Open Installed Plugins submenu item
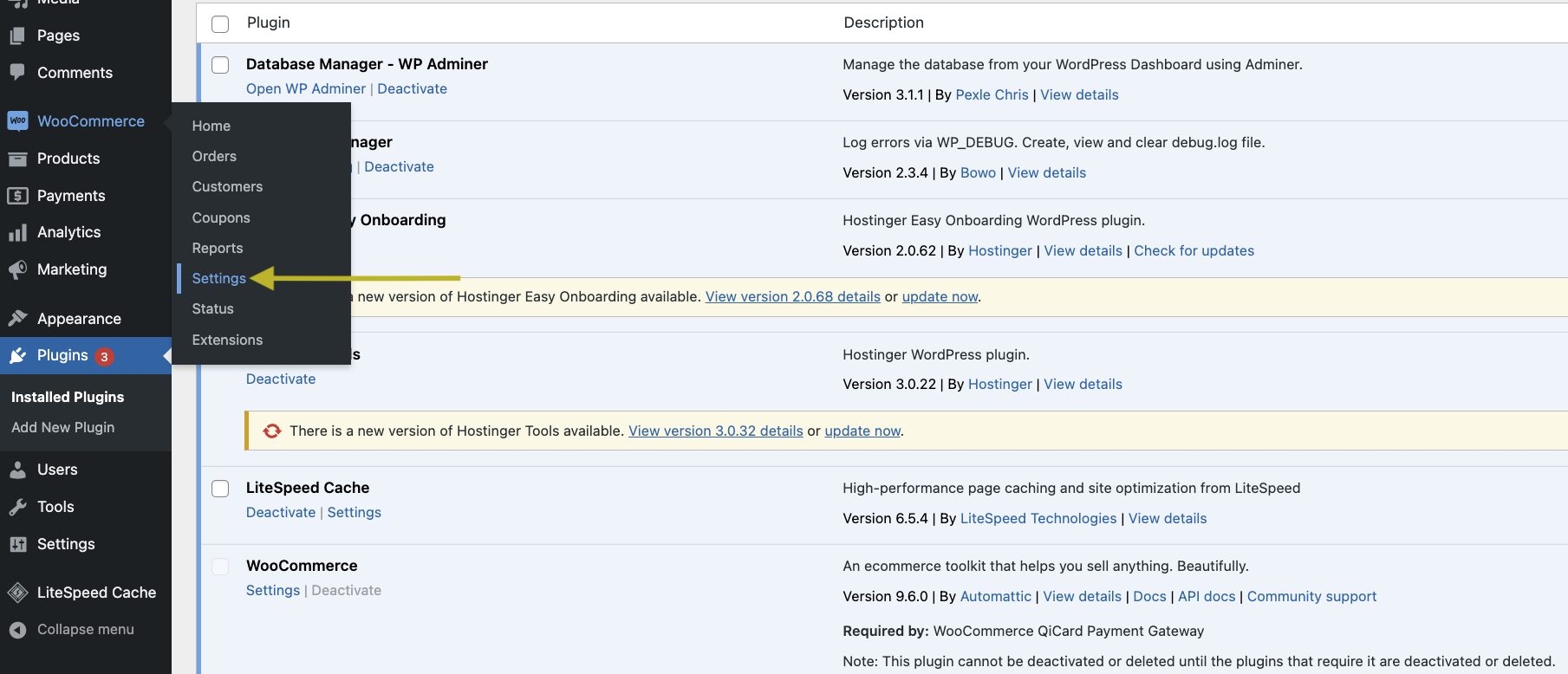This screenshot has width=1568, height=674. [68, 397]
